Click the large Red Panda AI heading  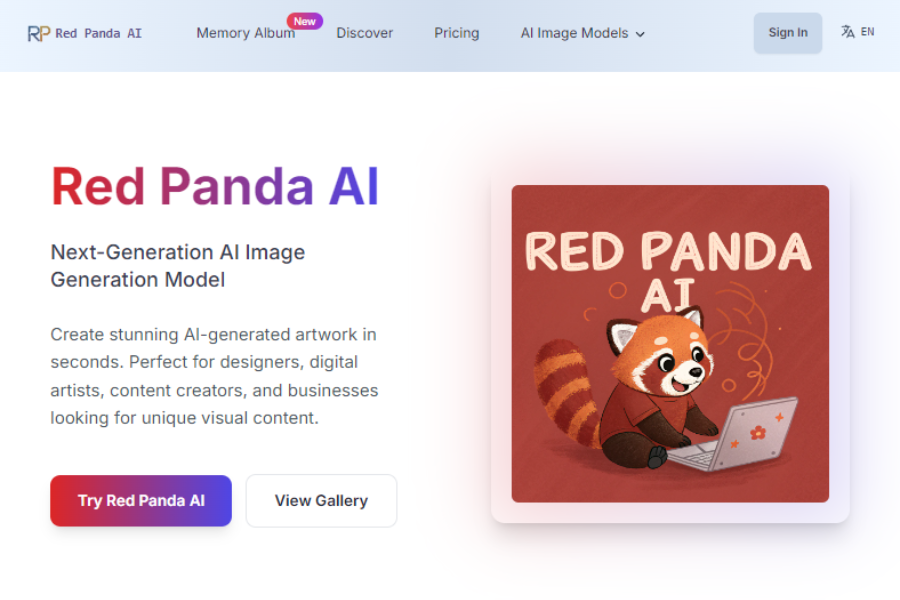(x=215, y=186)
